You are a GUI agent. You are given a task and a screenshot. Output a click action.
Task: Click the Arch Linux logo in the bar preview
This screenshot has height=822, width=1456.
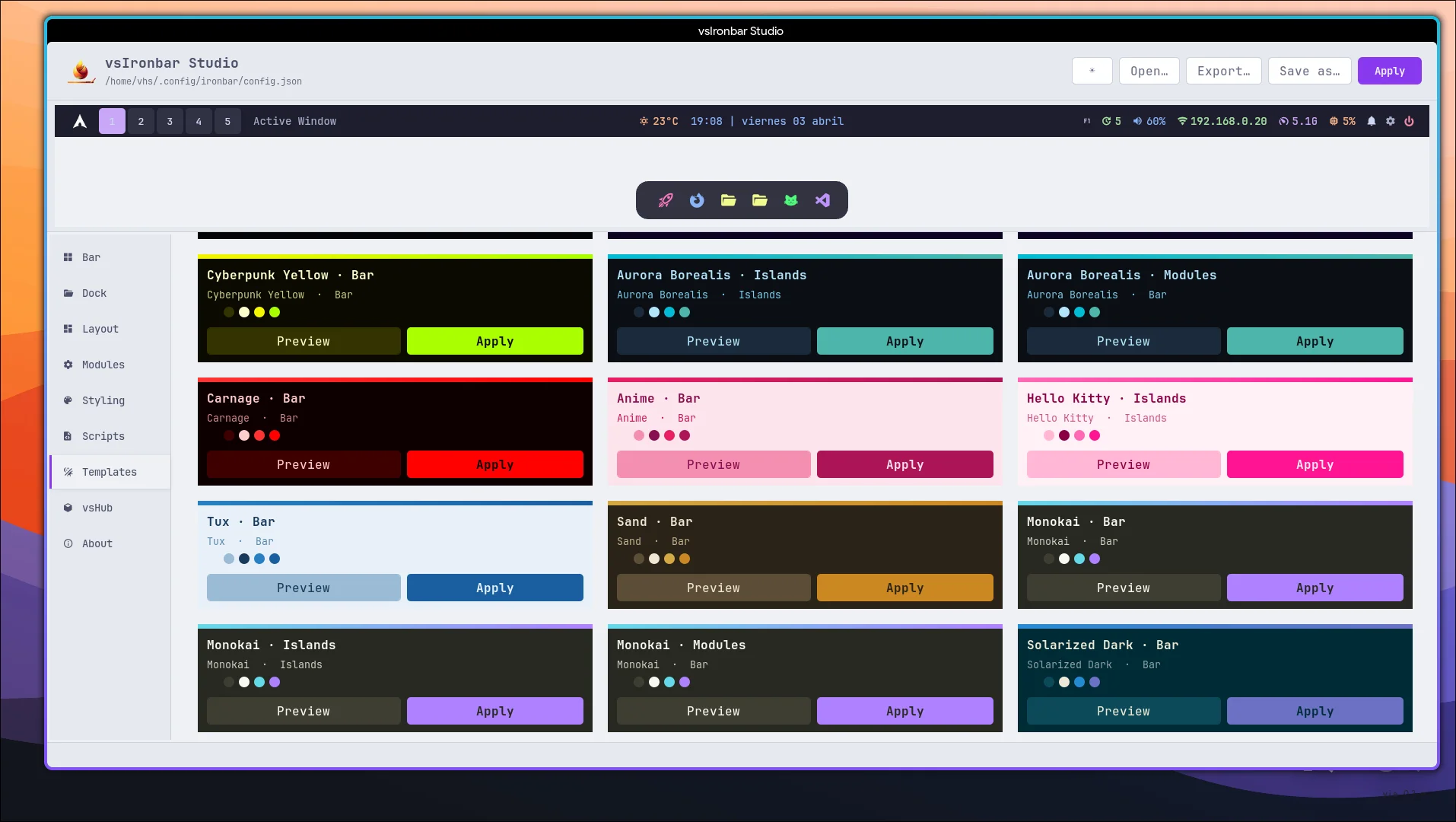coord(80,121)
